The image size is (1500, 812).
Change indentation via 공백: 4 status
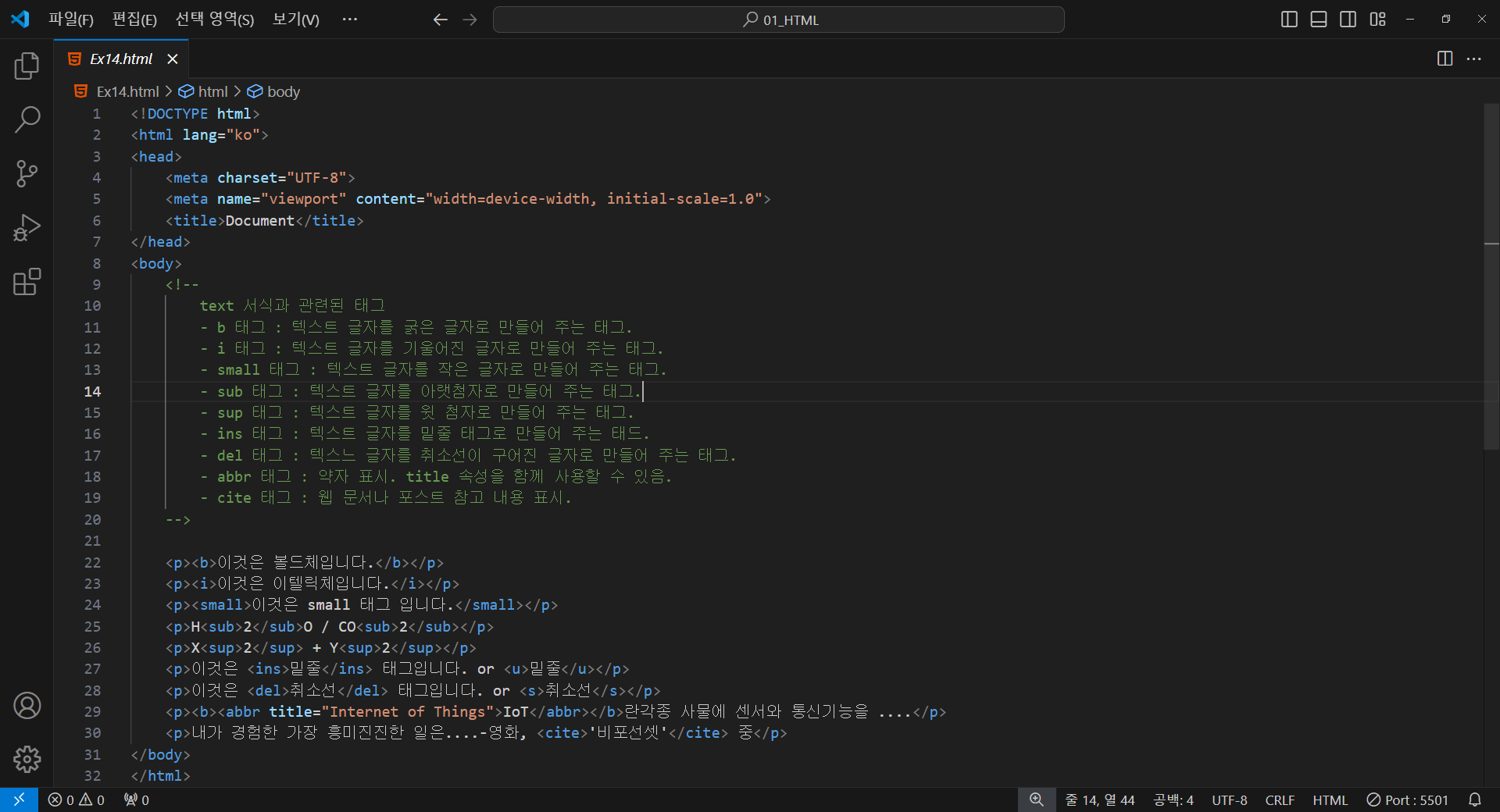pyautogui.click(x=1173, y=800)
